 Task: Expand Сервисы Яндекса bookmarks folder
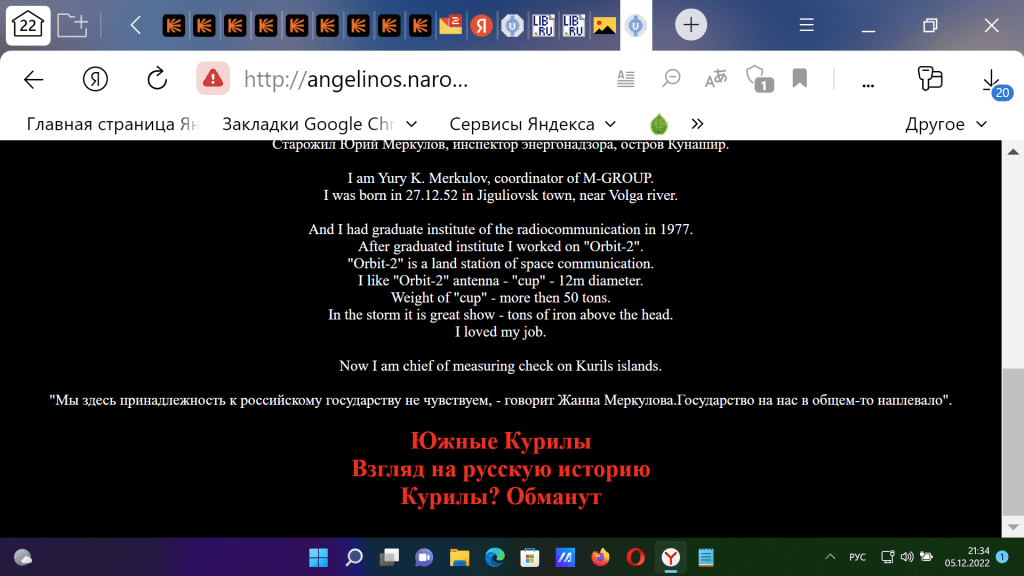coord(534,124)
